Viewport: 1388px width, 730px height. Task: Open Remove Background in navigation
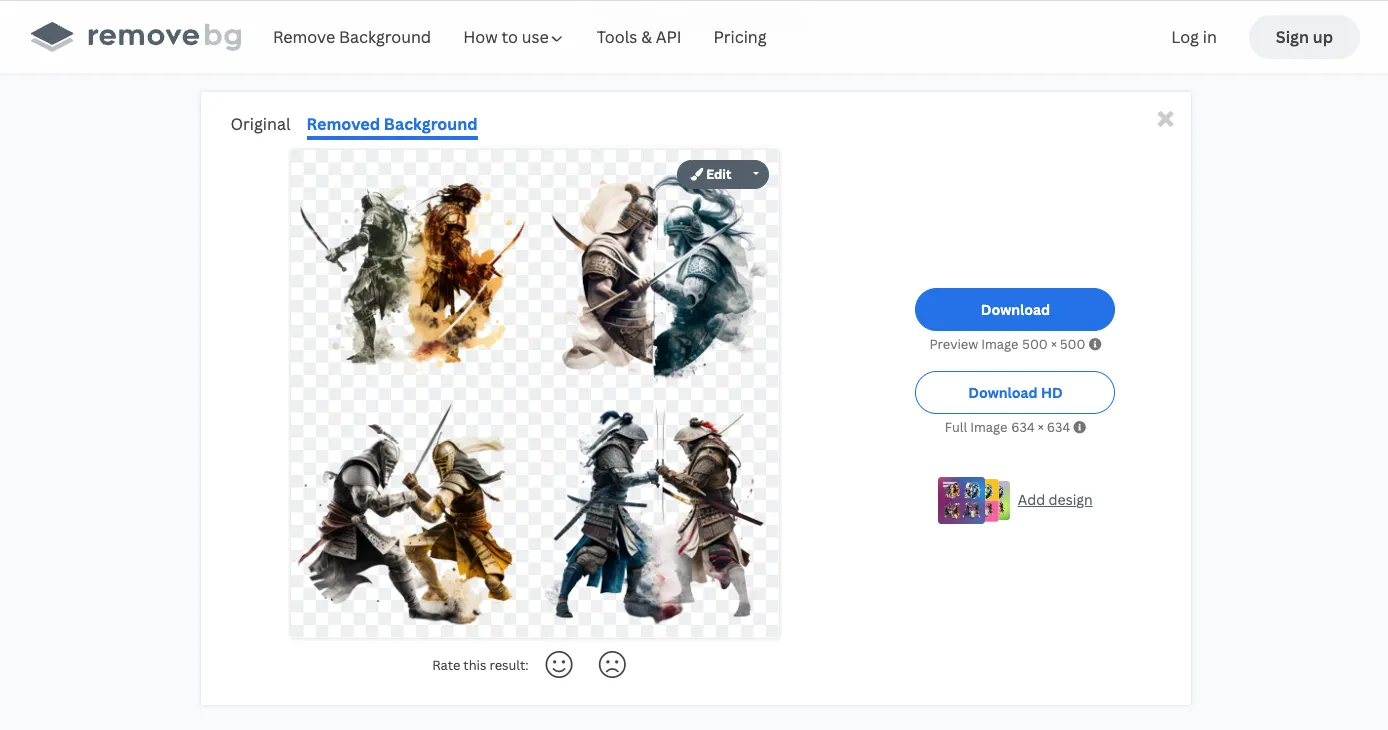coord(352,37)
